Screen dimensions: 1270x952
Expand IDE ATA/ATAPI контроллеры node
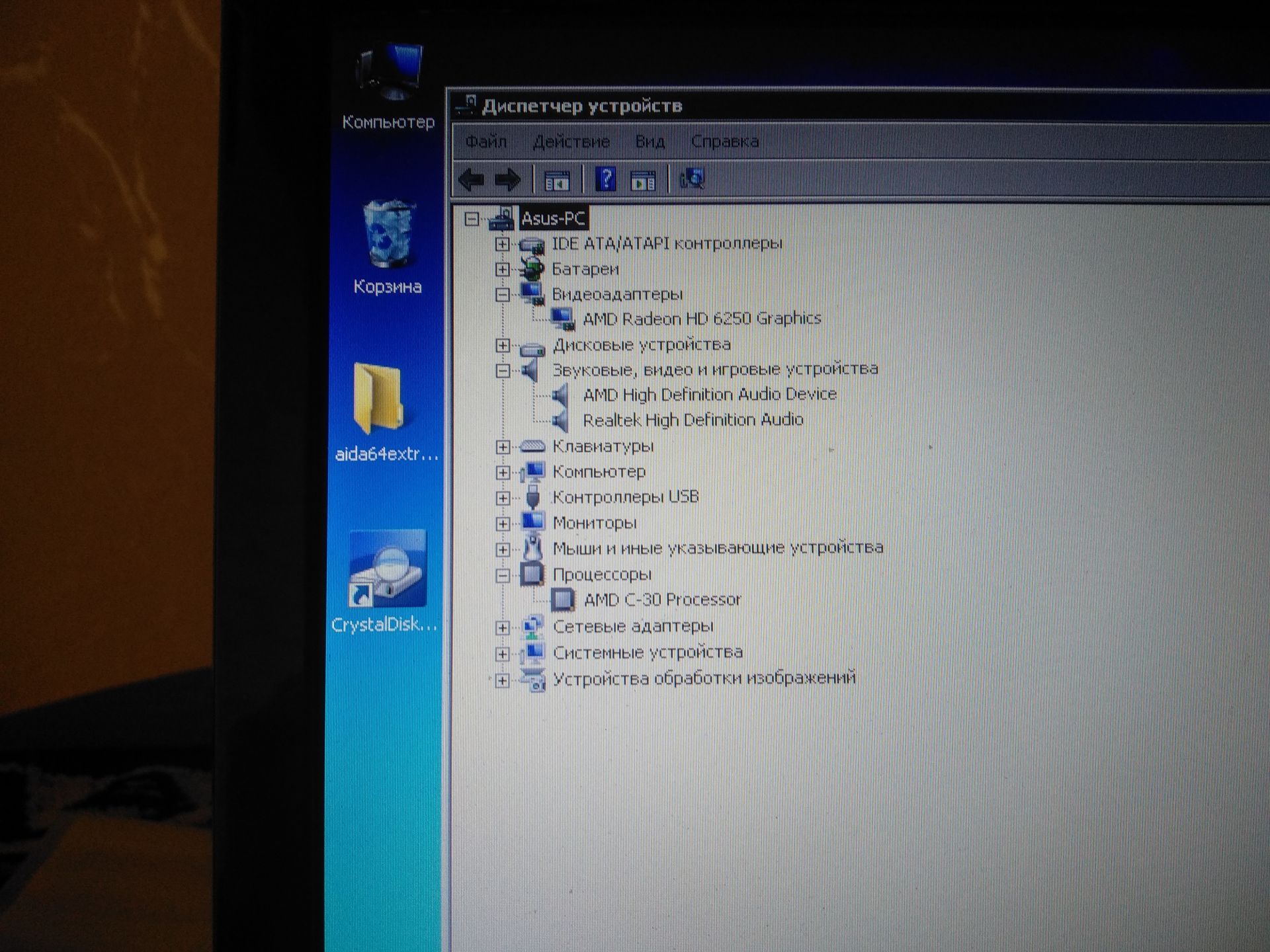503,244
